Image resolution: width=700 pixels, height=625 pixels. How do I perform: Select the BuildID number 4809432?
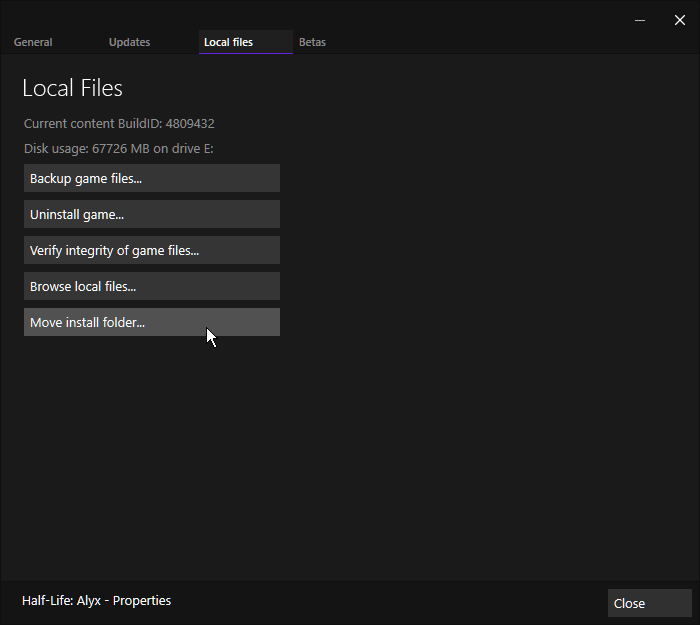coord(190,124)
